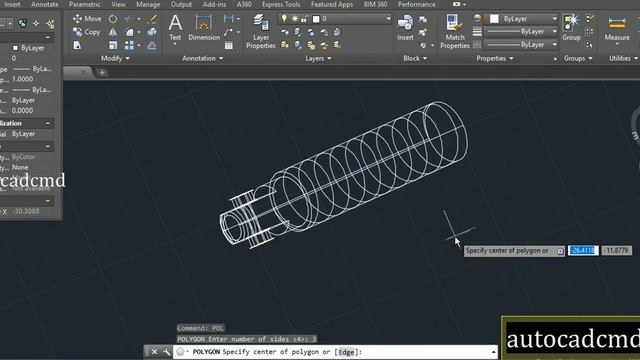Click the ByLayer color swatch in Properties palette
Viewport: 640px width, 360px height.
[x=16, y=48]
